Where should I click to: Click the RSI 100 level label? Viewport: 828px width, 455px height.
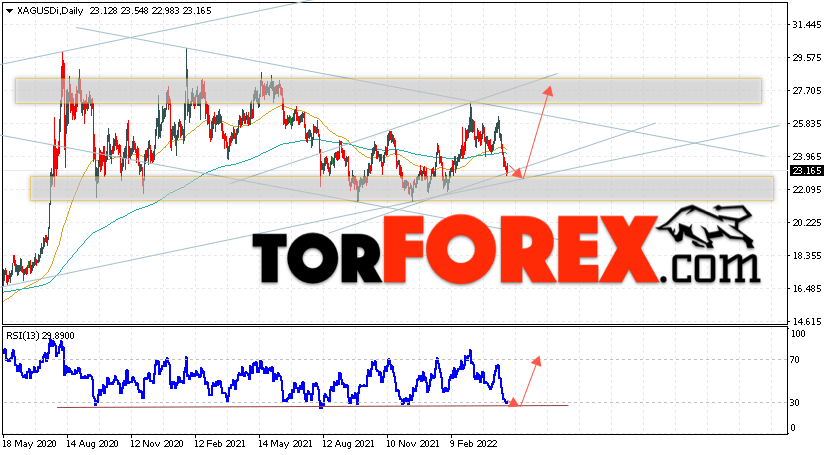click(x=798, y=334)
